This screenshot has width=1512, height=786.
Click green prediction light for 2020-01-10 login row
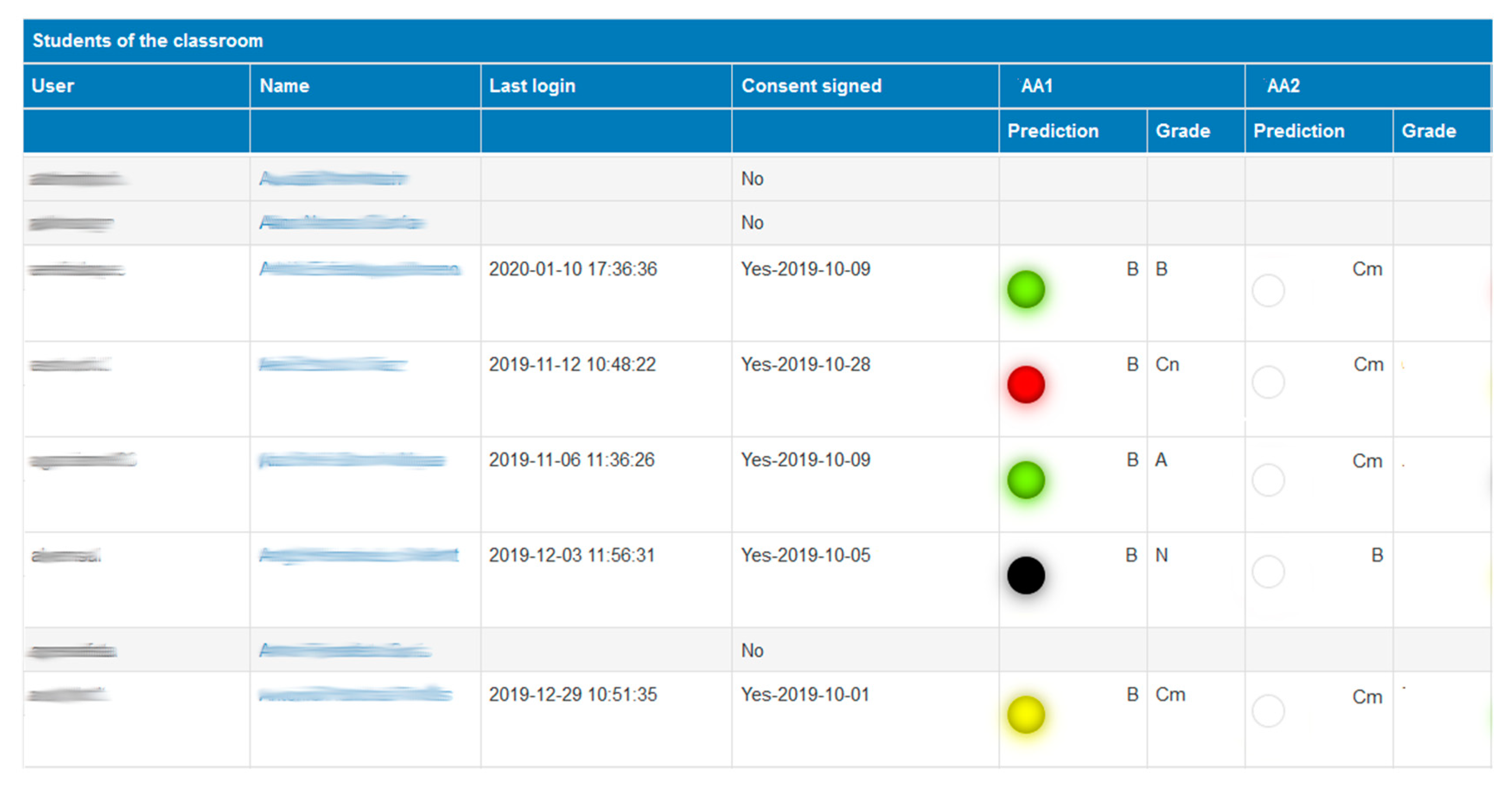[1025, 290]
